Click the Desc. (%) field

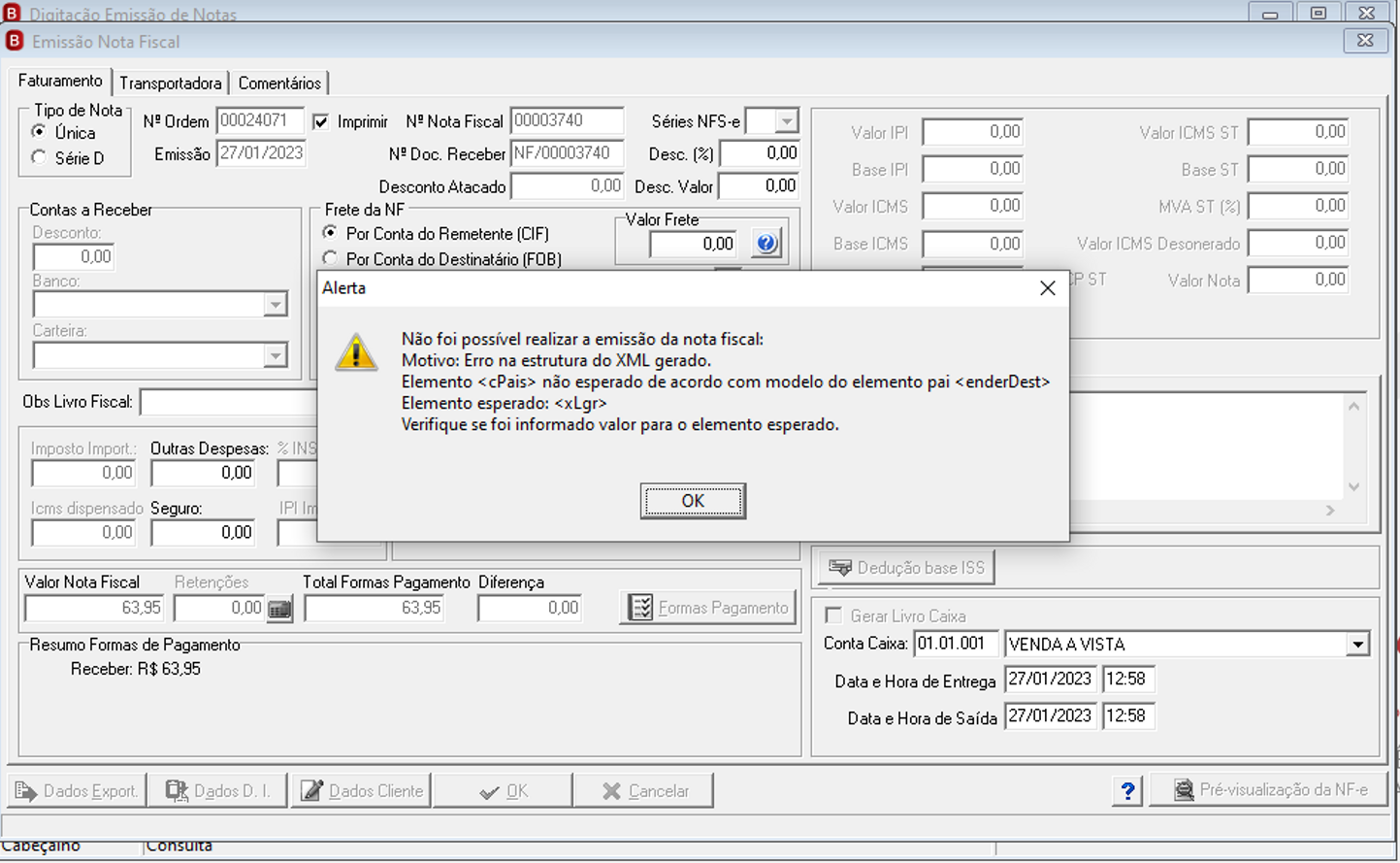760,153
